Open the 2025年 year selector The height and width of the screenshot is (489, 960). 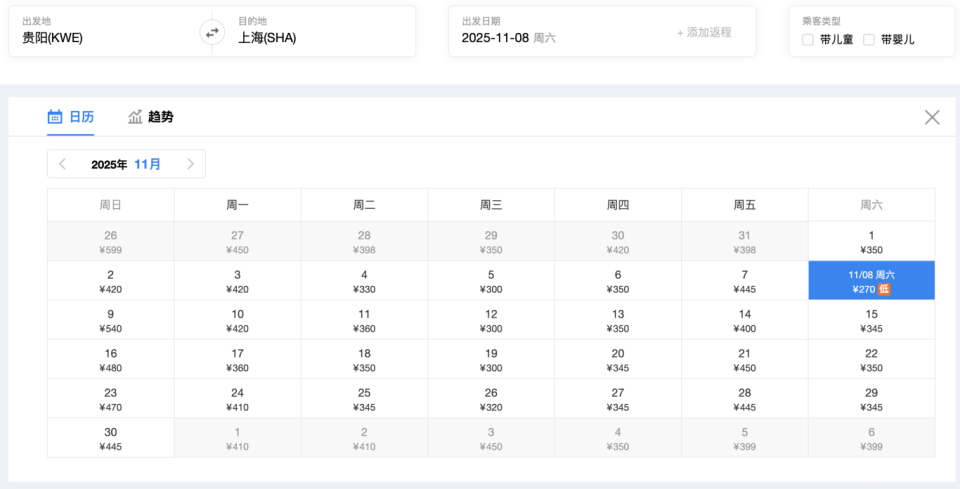pyautogui.click(x=109, y=164)
